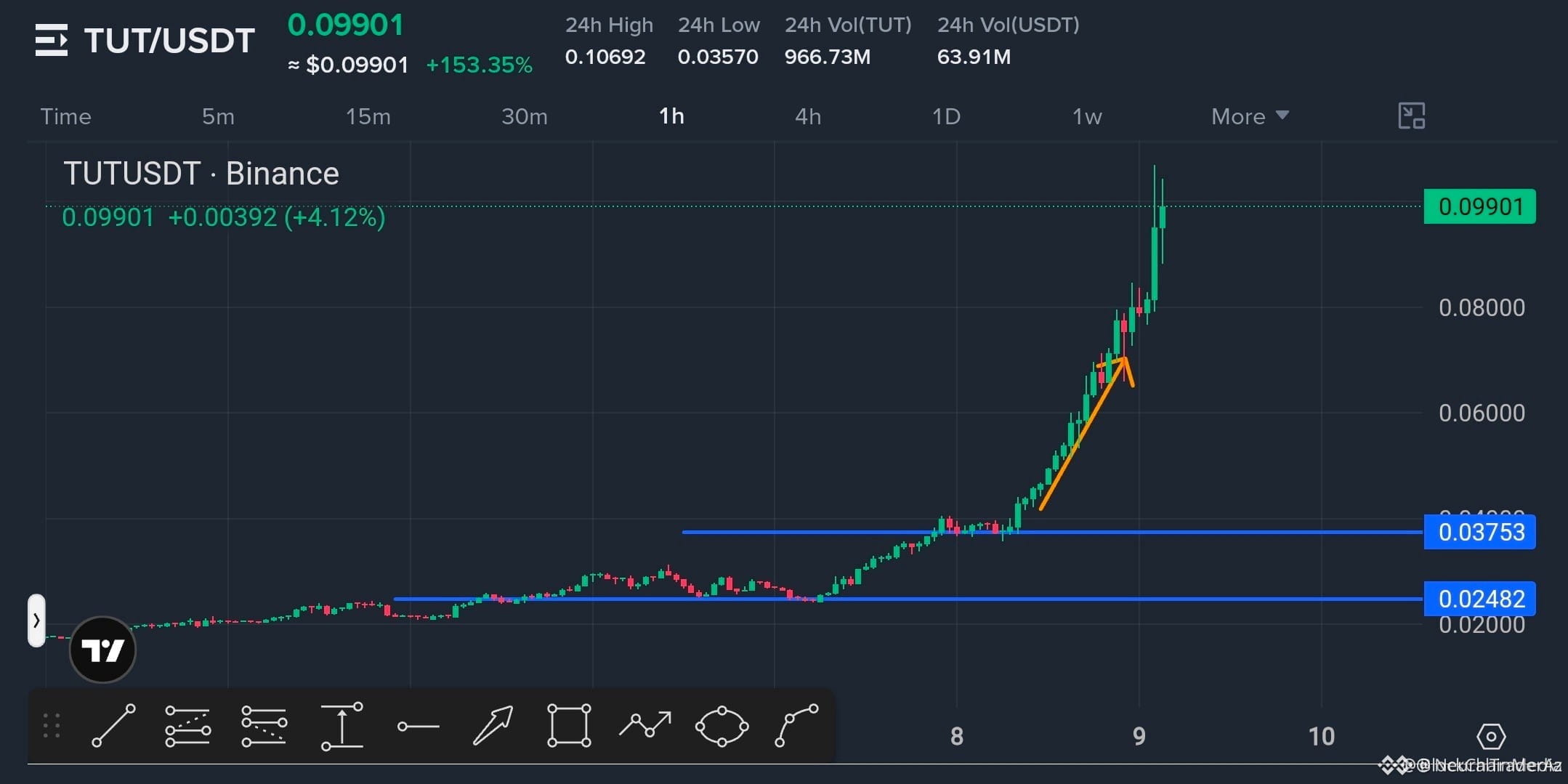The width and height of the screenshot is (1568, 784).
Task: Select the 0.03753 horizontal line label
Action: coord(1480,532)
